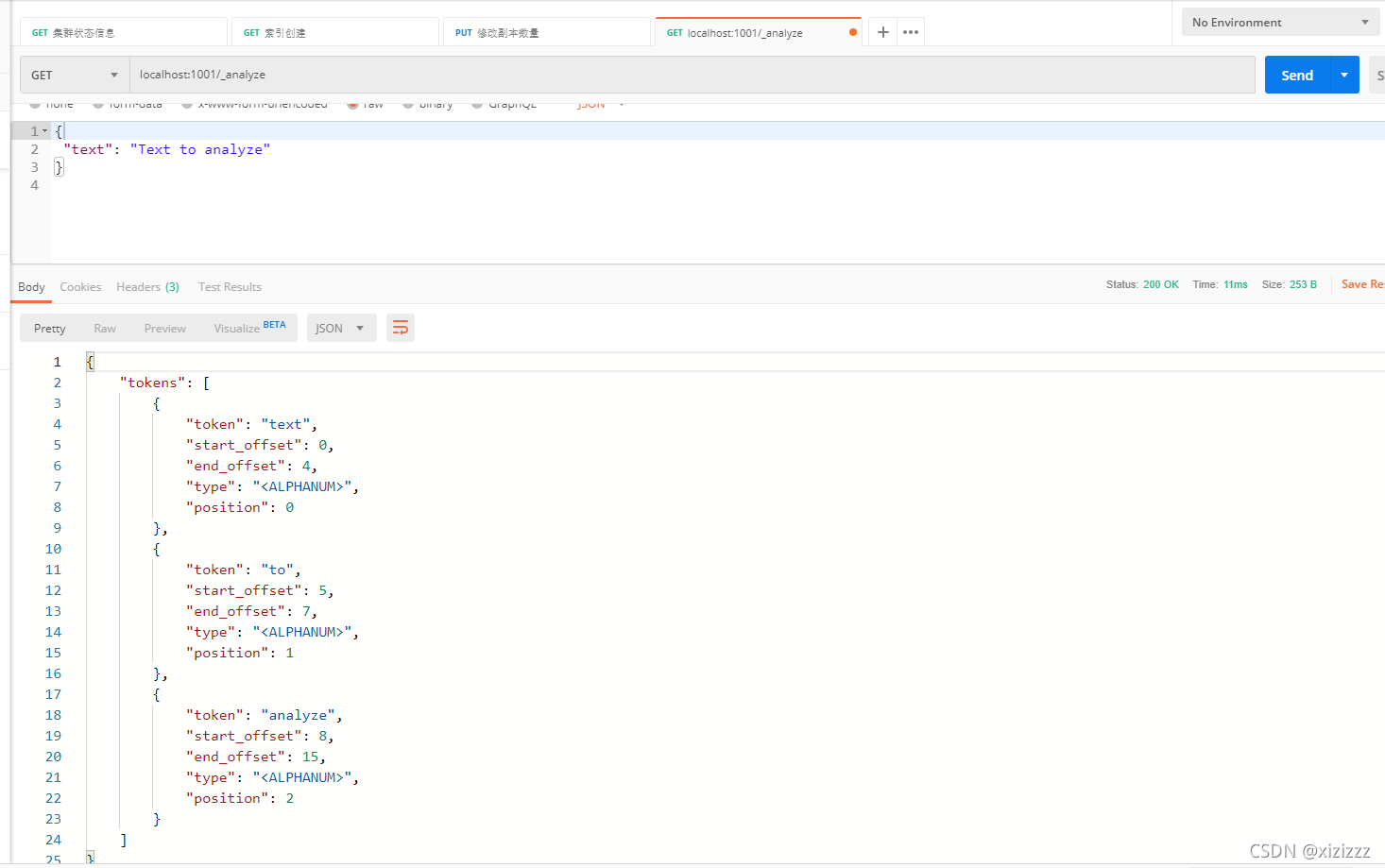The width and height of the screenshot is (1385, 868).
Task: Collapse the JSON block at editor line 1
Action: (x=44, y=131)
